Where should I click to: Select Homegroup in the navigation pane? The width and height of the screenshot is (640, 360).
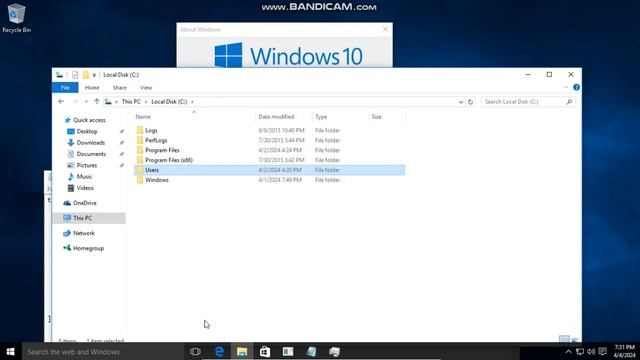click(88, 248)
